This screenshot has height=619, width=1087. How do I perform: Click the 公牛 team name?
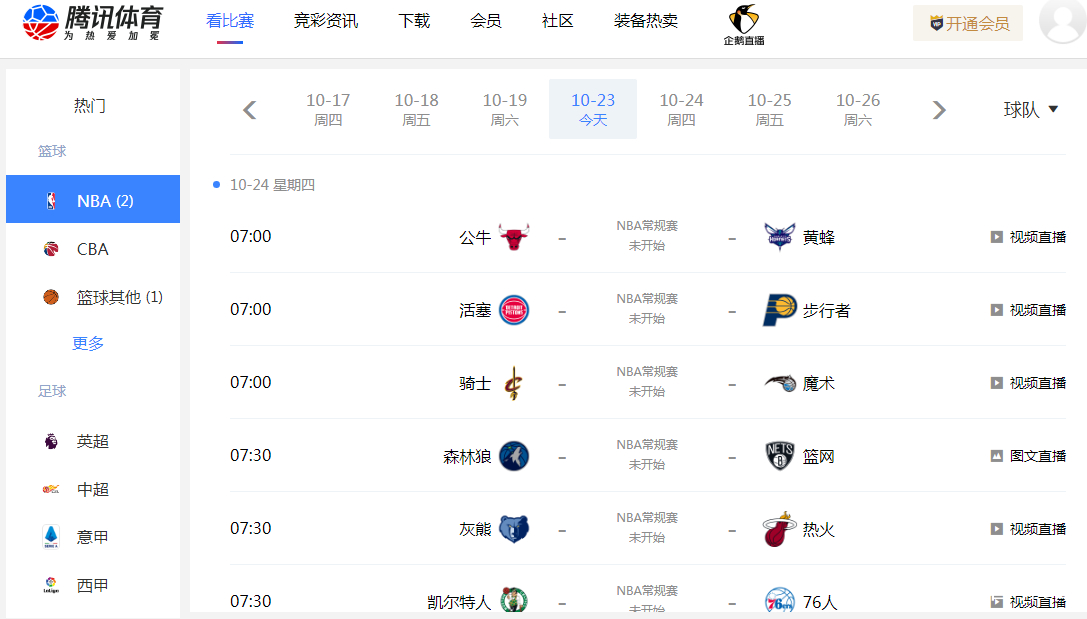pos(475,238)
